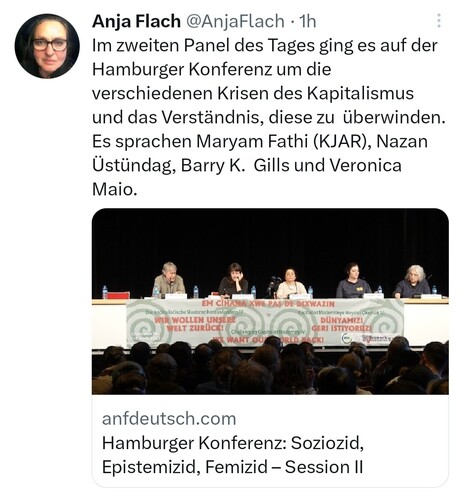Click the red folder on the panel table
The width and height of the screenshot is (463, 498).
tap(119, 295)
